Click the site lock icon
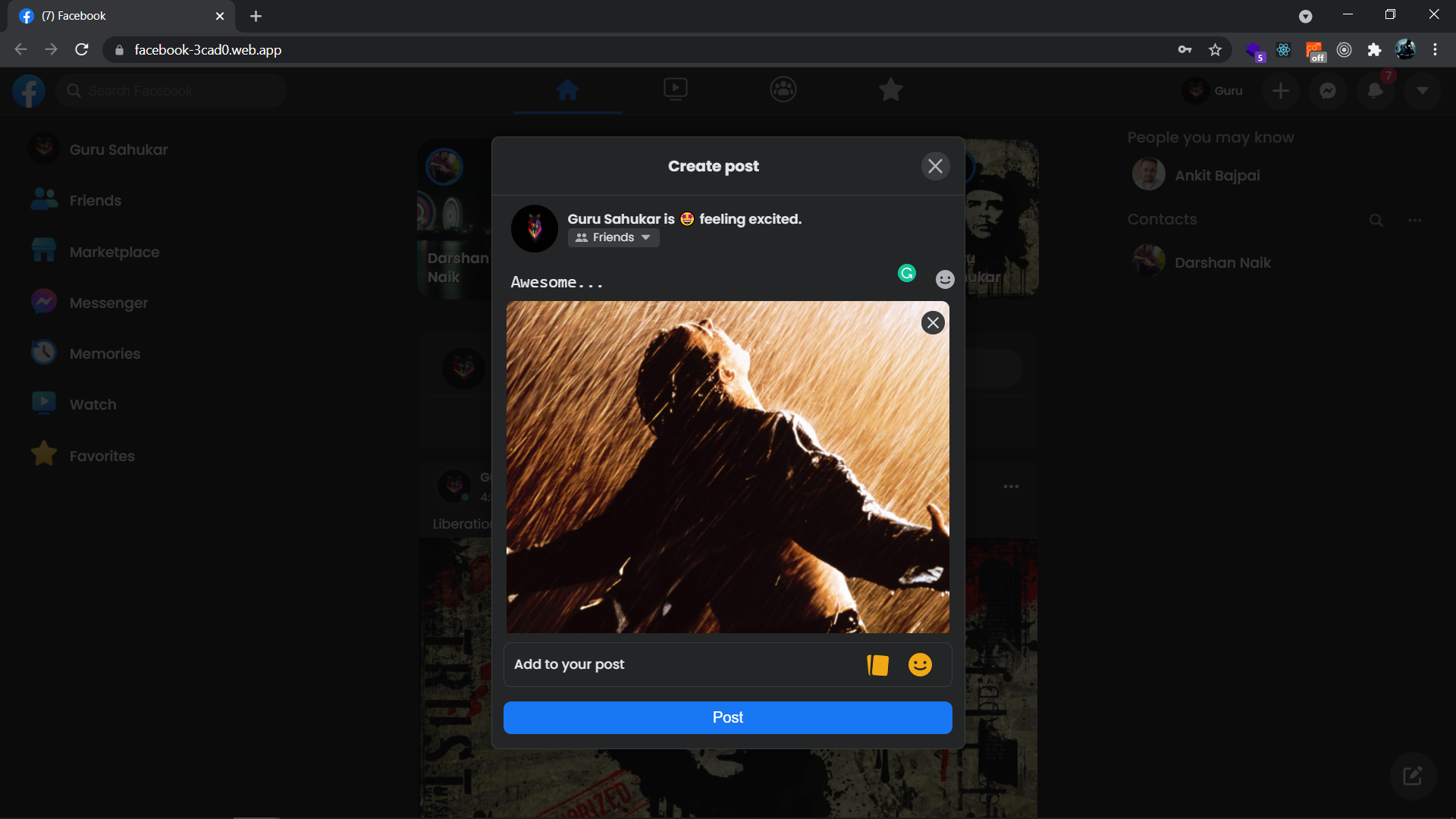The height and width of the screenshot is (819, 1456). coord(118,50)
